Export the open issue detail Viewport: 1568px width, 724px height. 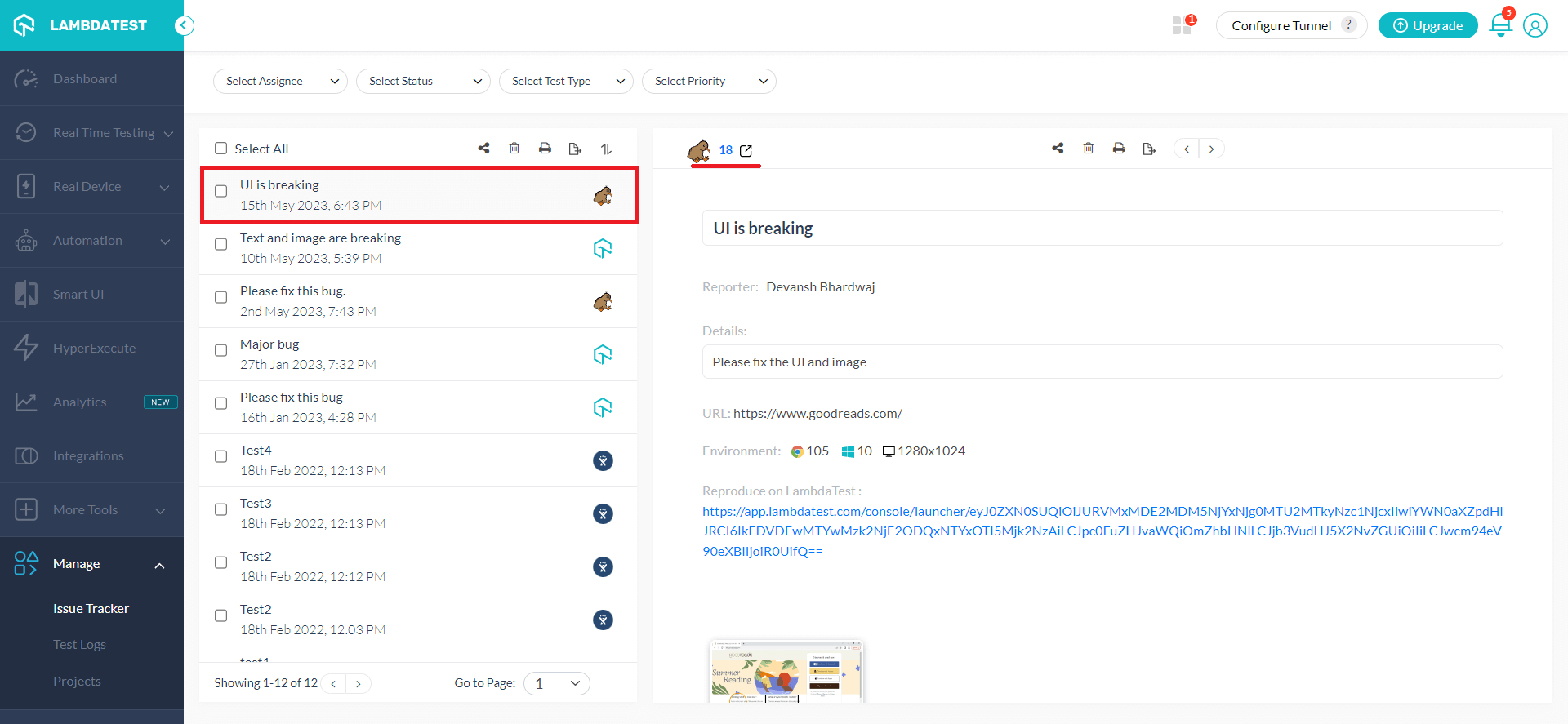(x=1149, y=149)
